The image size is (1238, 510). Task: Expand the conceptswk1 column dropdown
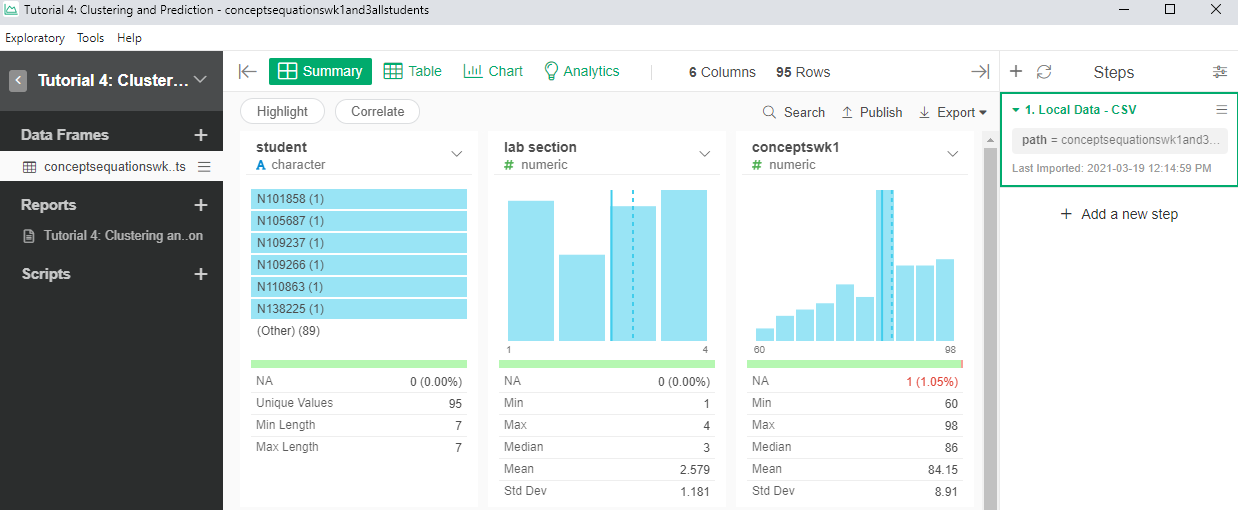[953, 154]
